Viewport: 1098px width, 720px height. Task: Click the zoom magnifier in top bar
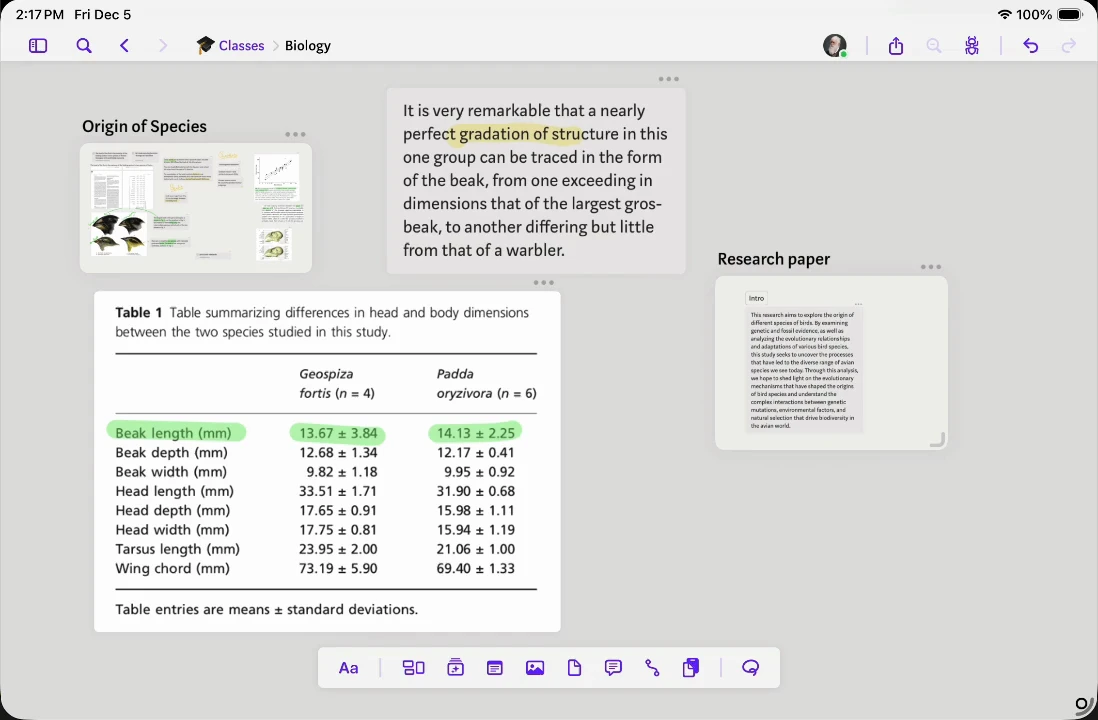point(933,46)
